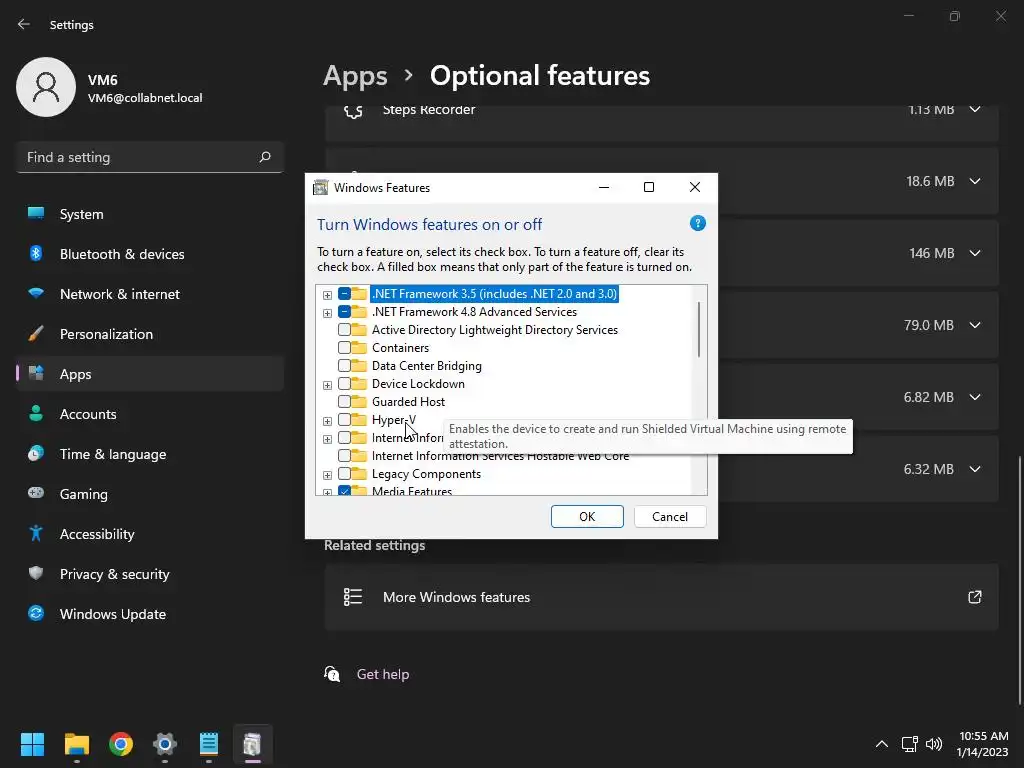Click the Cancel button

(x=670, y=517)
